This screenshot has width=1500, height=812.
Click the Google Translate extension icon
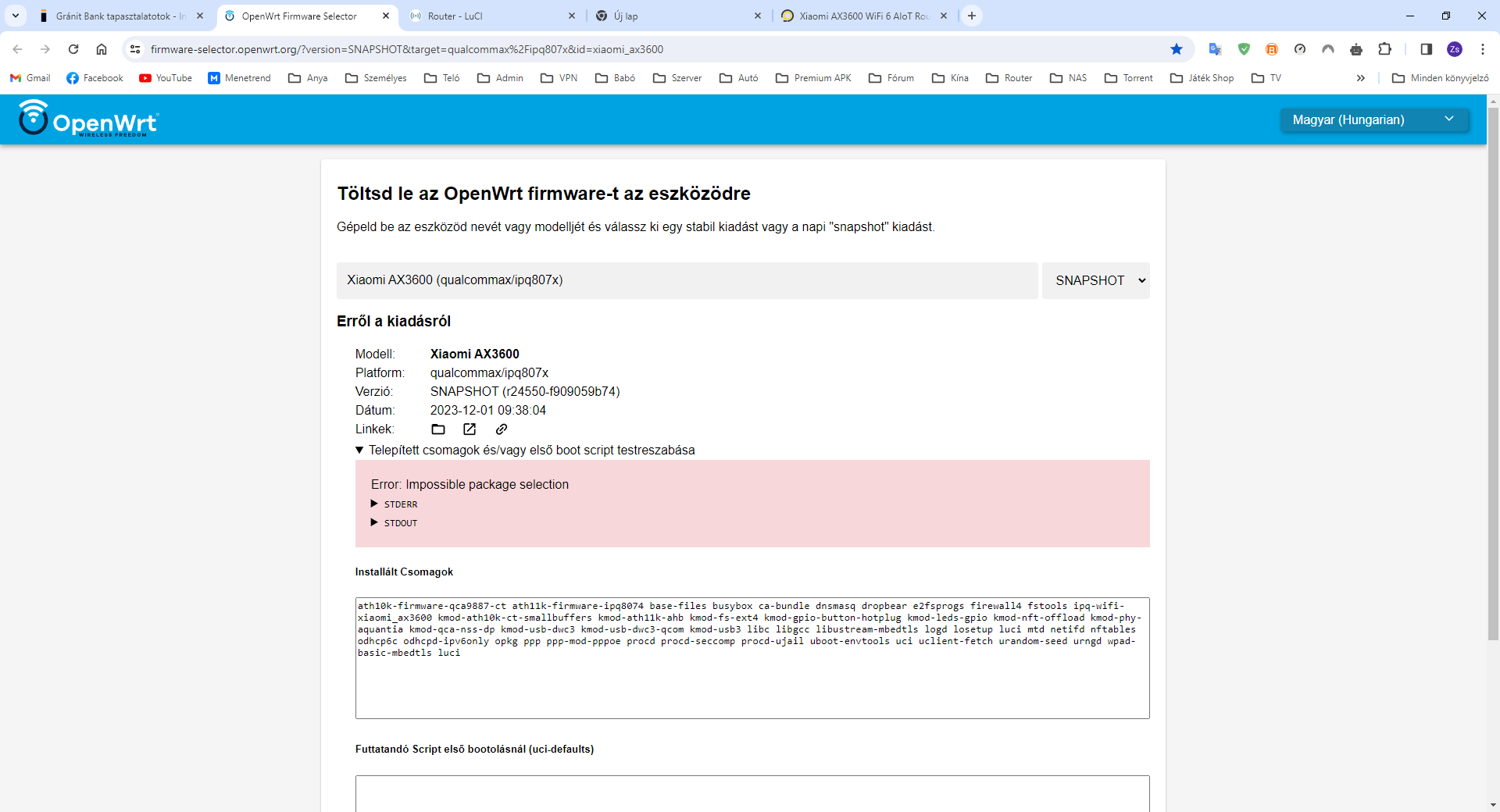tap(1215, 49)
